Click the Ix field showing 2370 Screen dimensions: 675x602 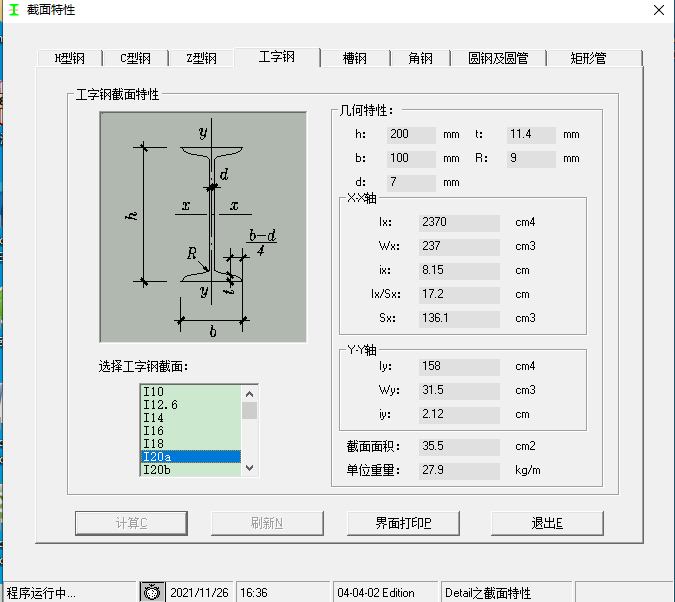coord(459,222)
